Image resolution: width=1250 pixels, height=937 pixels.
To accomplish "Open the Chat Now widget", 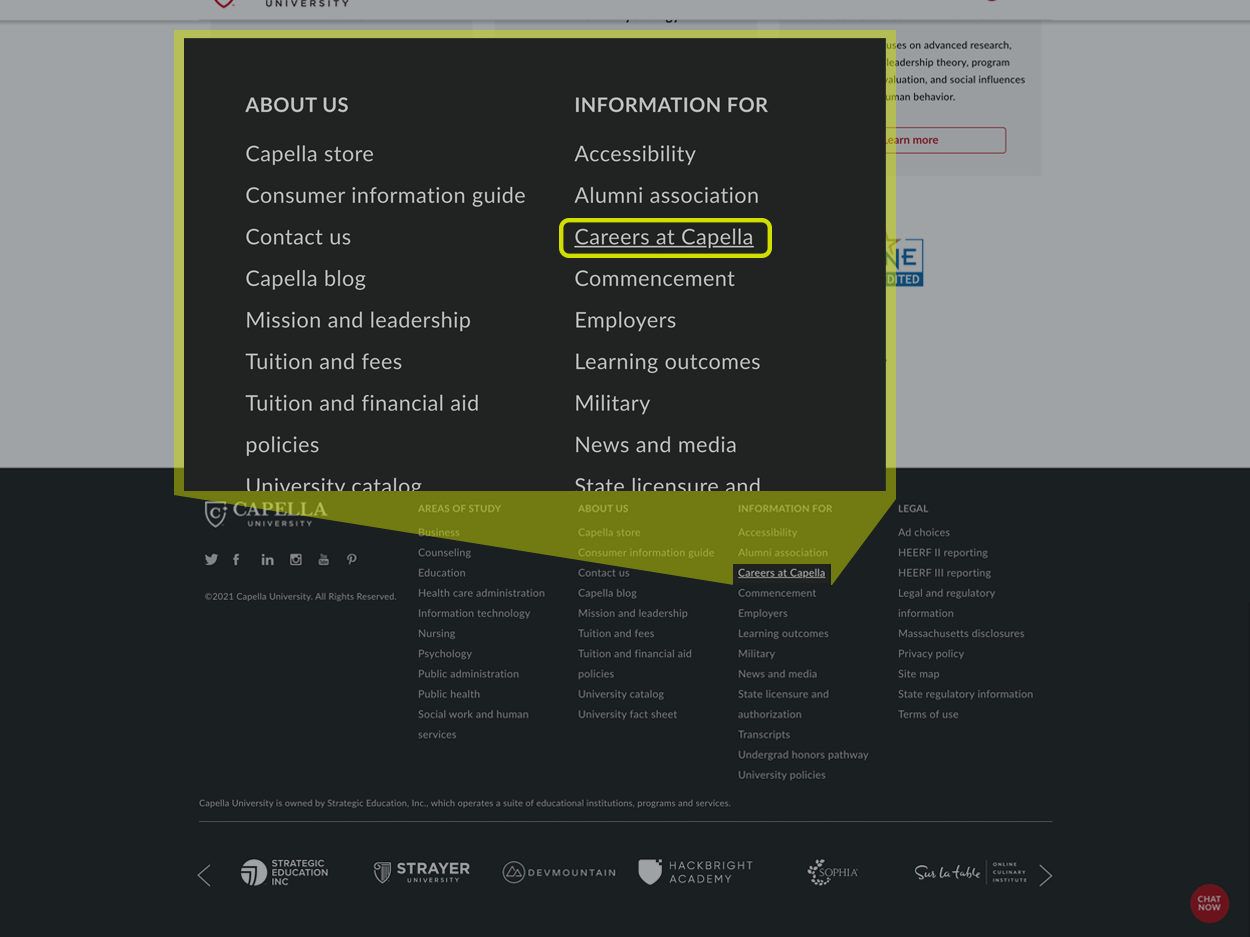I will pos(1209,903).
